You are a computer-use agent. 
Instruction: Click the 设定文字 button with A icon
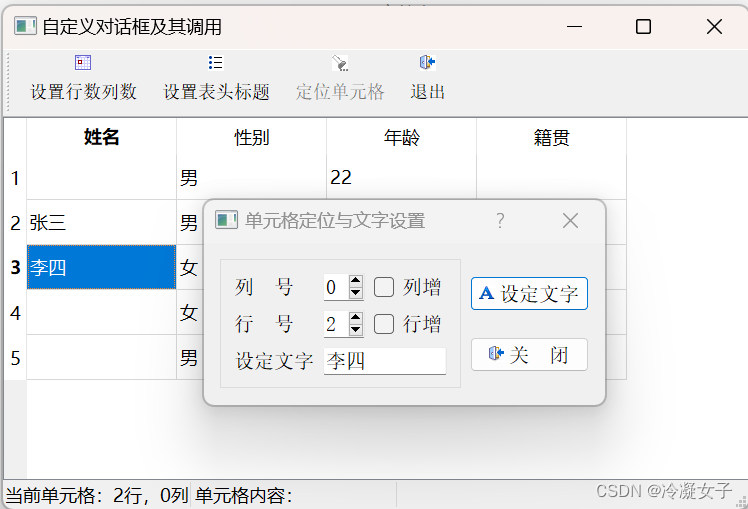click(529, 293)
